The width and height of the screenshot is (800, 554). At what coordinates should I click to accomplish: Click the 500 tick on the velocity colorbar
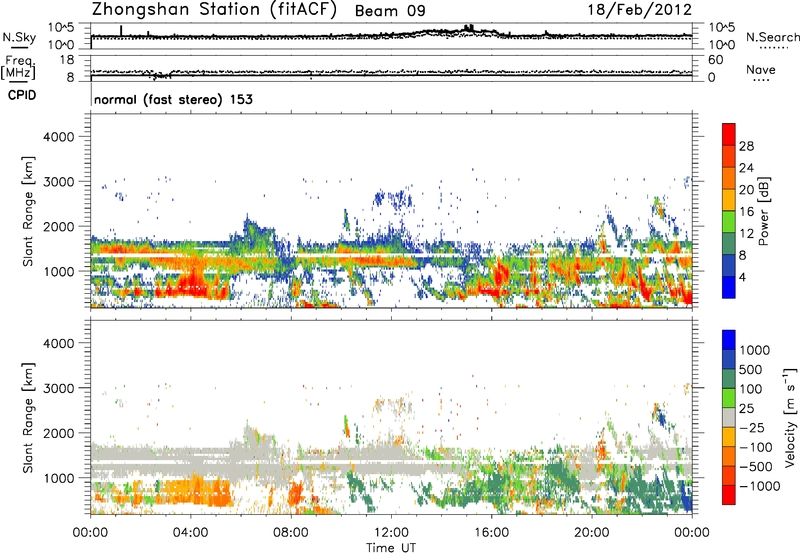point(751,369)
